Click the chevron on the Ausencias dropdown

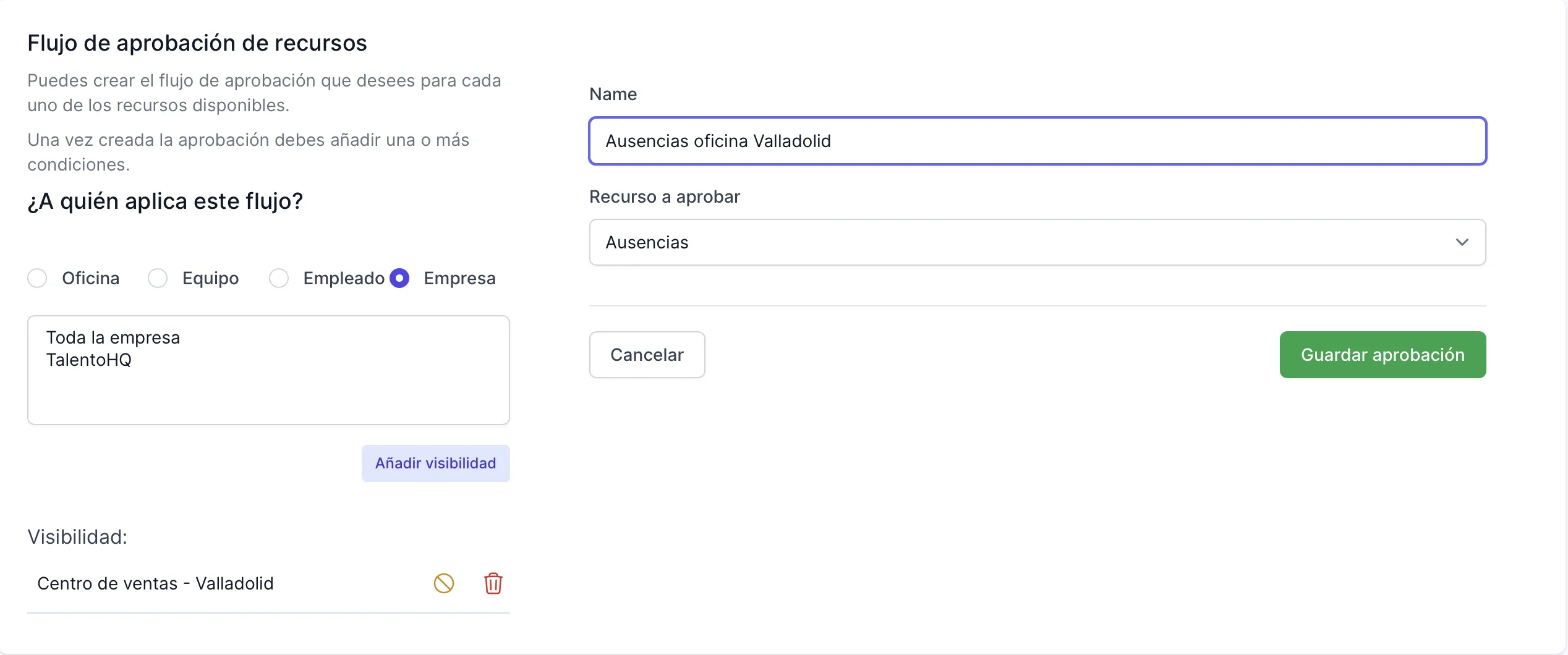point(1462,242)
